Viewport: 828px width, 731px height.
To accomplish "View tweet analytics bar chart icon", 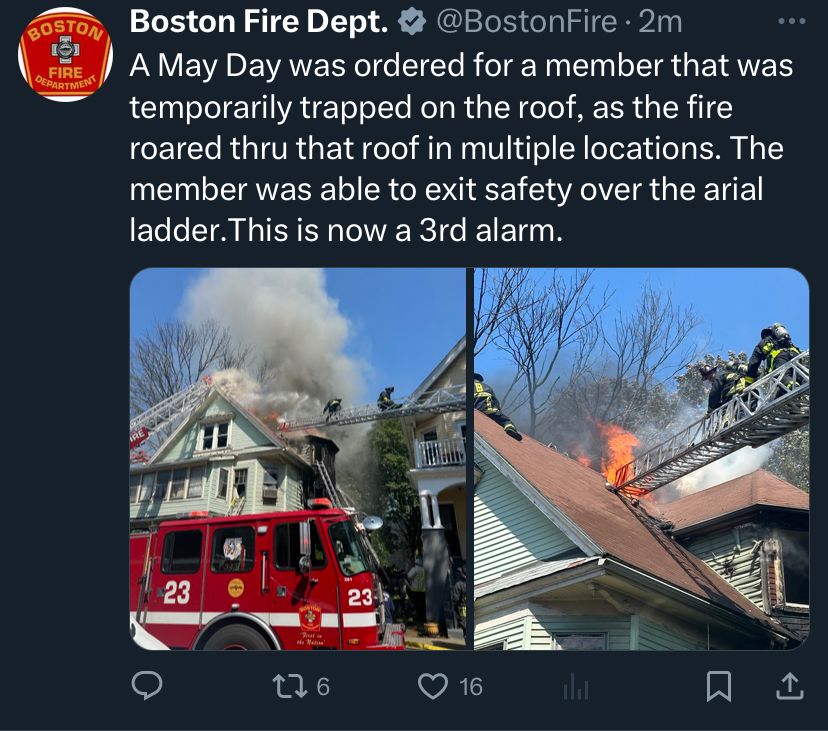I will (x=576, y=686).
